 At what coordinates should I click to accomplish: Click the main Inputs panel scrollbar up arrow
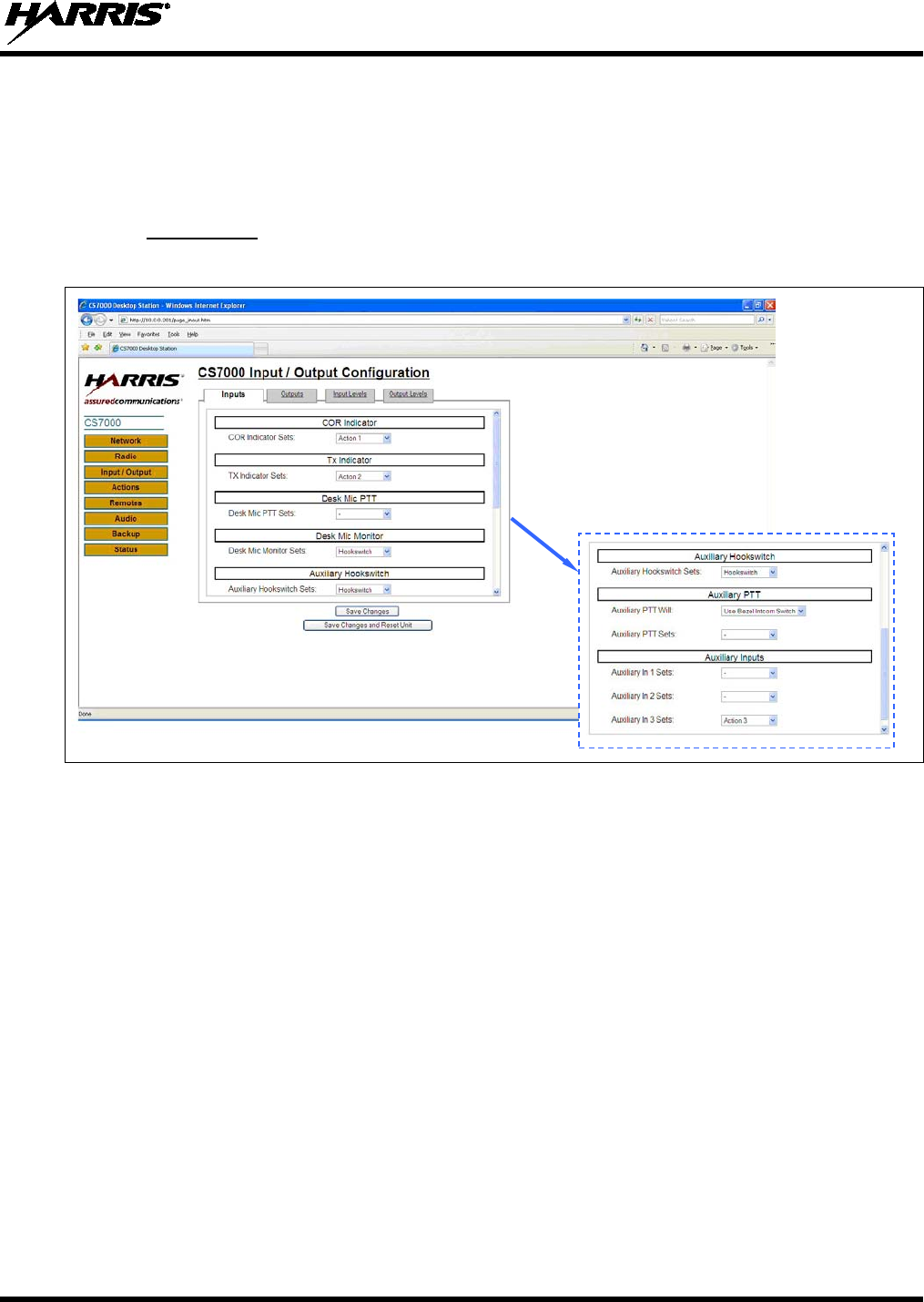coord(496,413)
